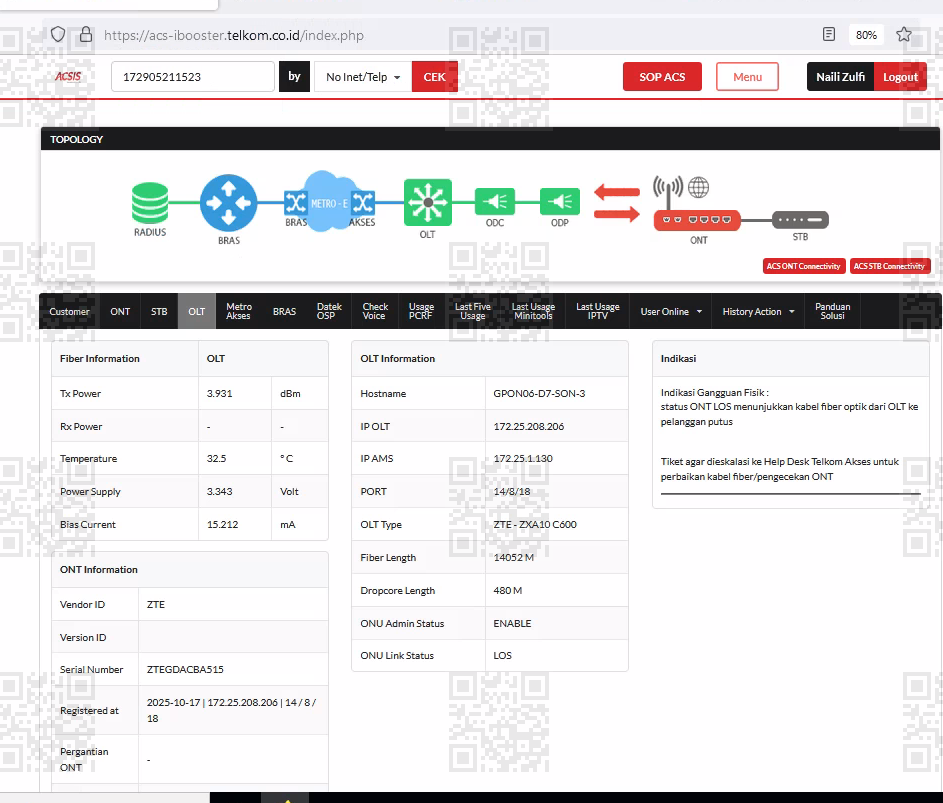Click the green OLT icon in topology
The width and height of the screenshot is (943, 803).
click(428, 202)
